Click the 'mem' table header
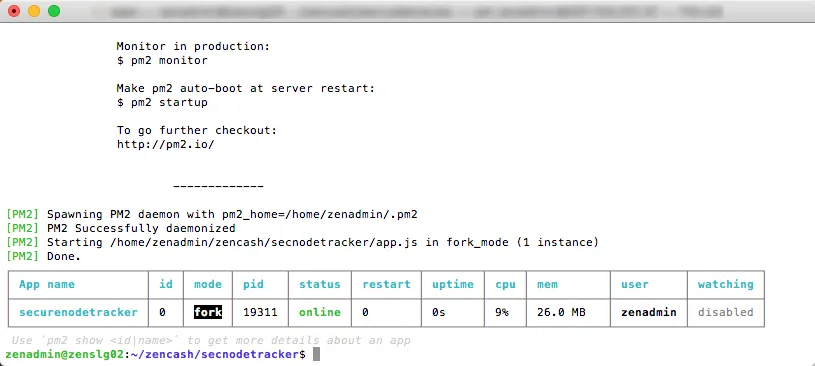815x366 pixels. tap(547, 284)
